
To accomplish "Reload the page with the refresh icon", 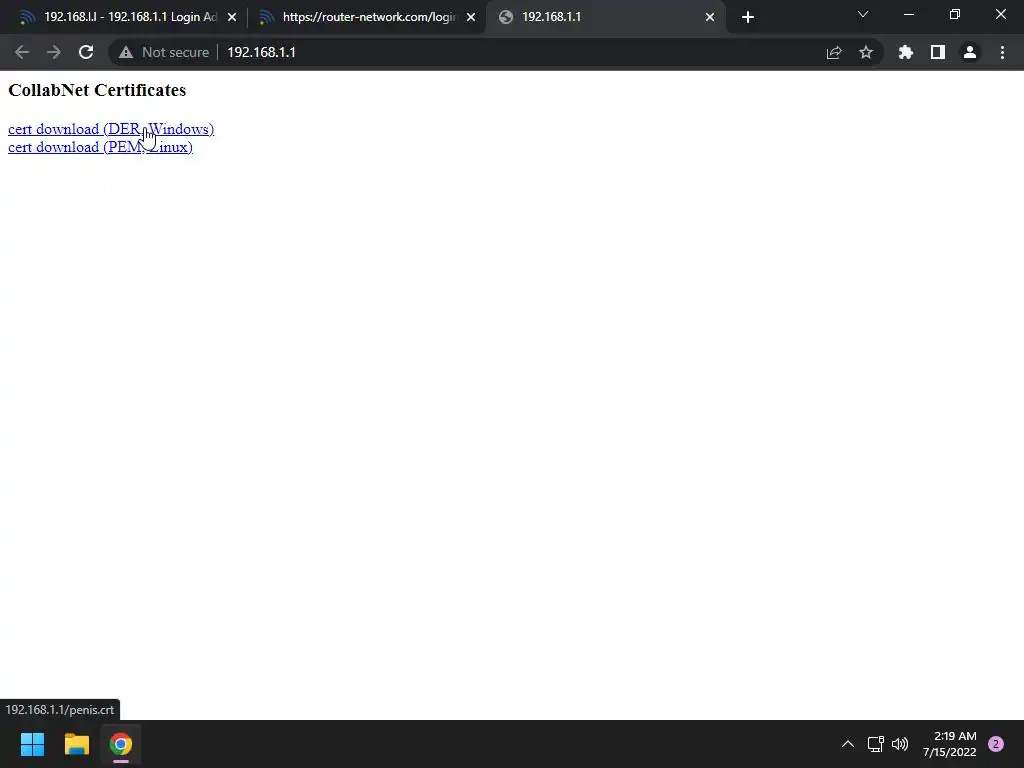I will pos(86,52).
